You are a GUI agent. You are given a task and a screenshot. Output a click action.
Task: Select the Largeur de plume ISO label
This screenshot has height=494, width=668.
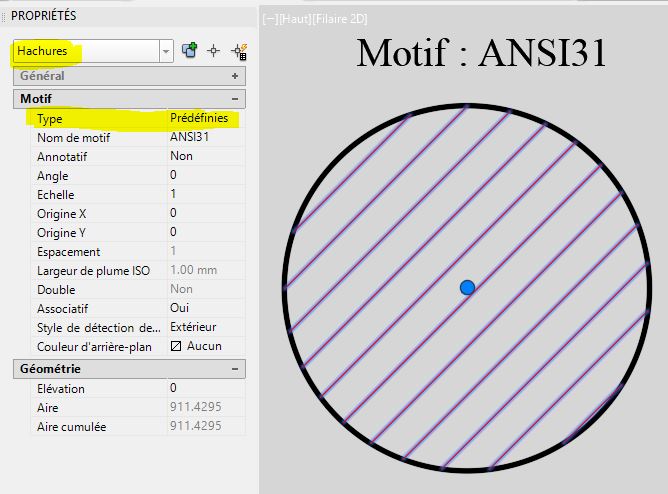[x=93, y=271]
